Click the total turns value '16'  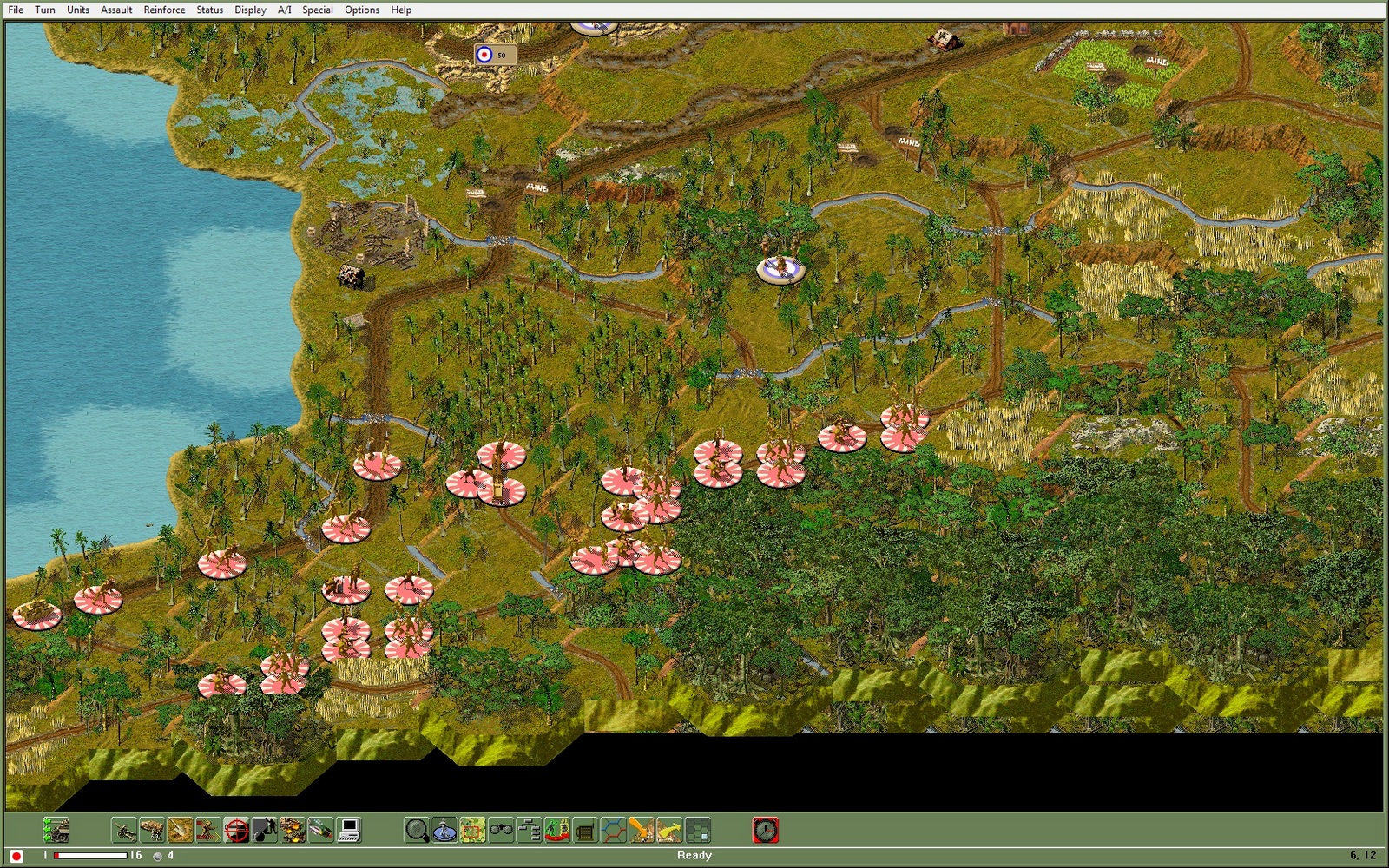point(135,855)
